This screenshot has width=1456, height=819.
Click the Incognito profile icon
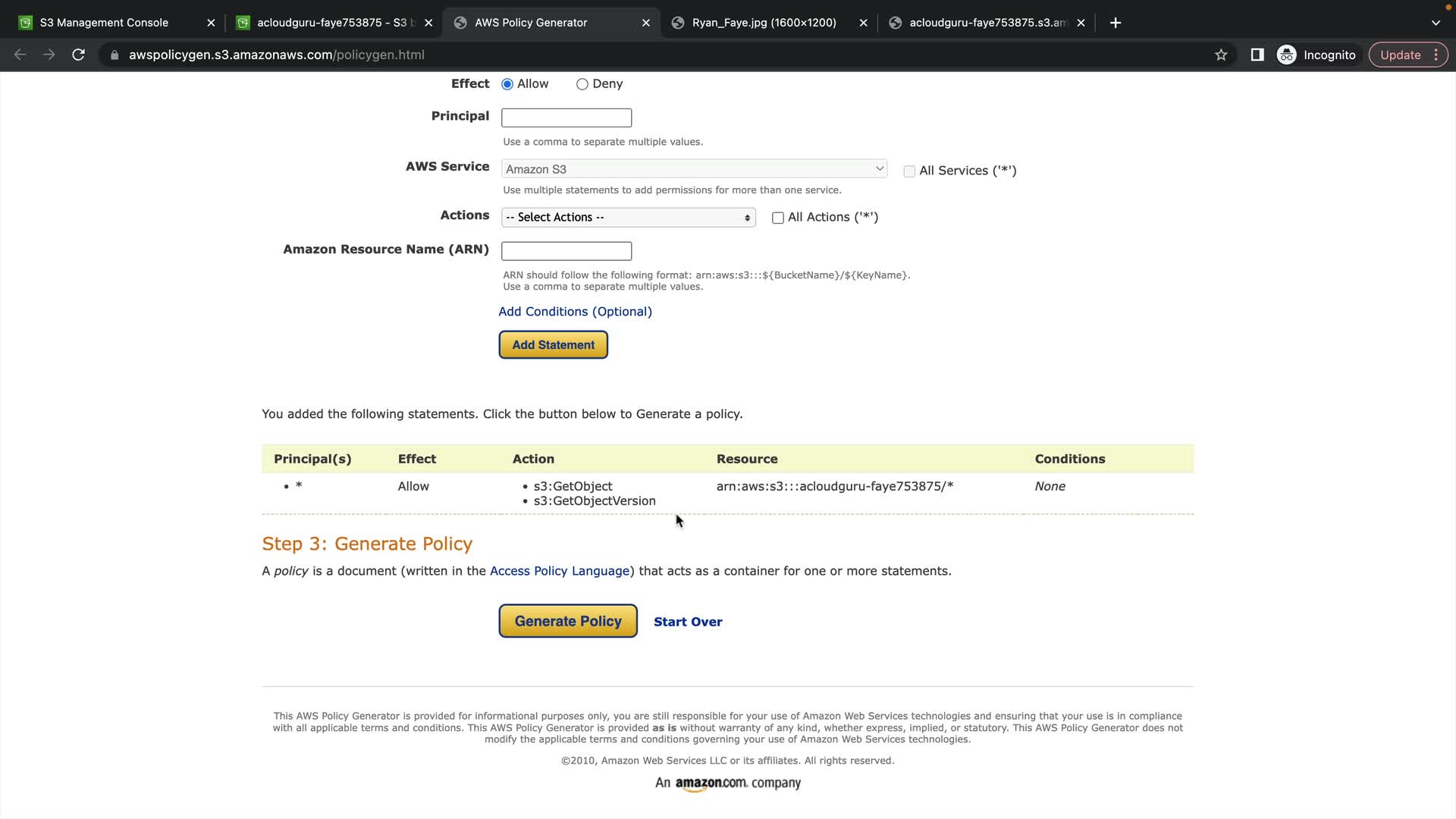coord(1287,55)
